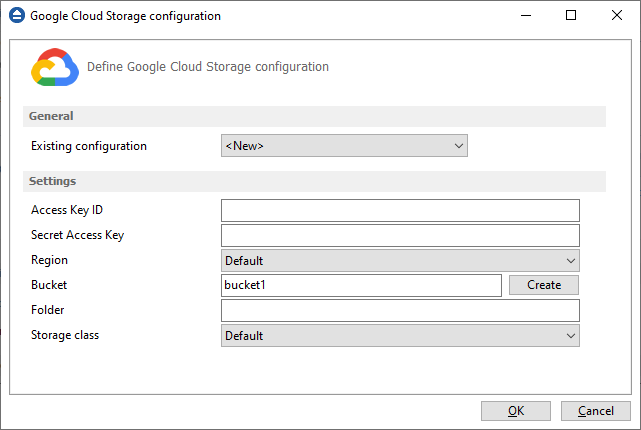Viewport: 641px width, 430px height.
Task: Click the Region label text
Action: coord(49,260)
